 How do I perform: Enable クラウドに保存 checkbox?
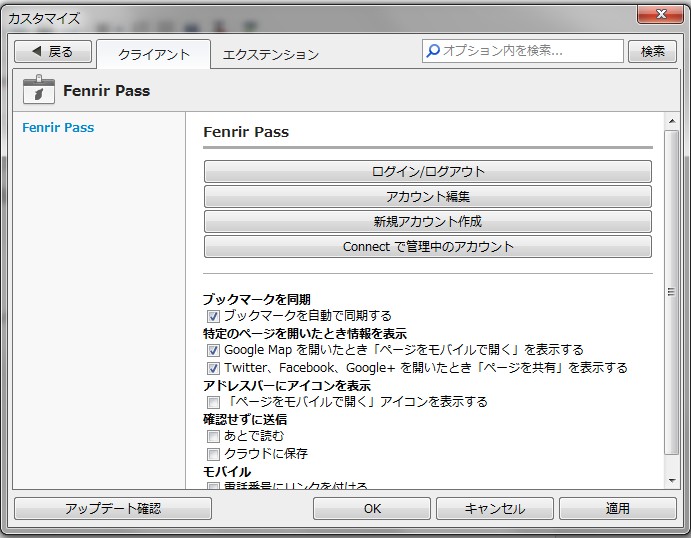(x=213, y=454)
